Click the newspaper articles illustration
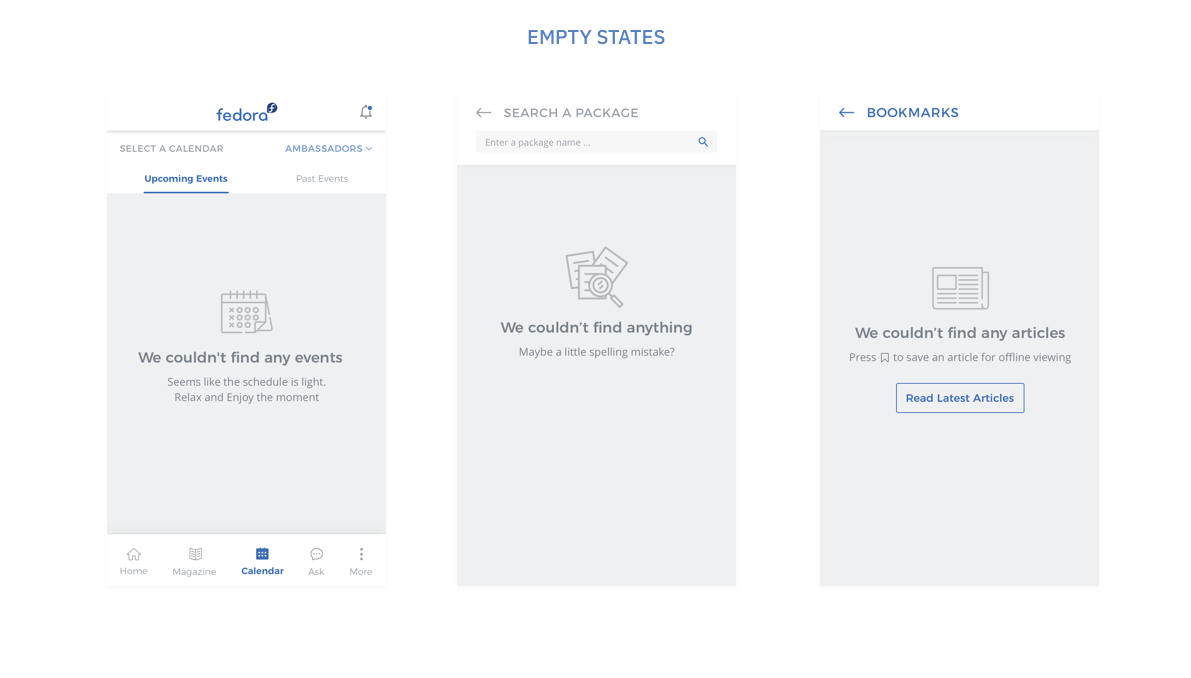The image size is (1191, 678). coord(960,288)
